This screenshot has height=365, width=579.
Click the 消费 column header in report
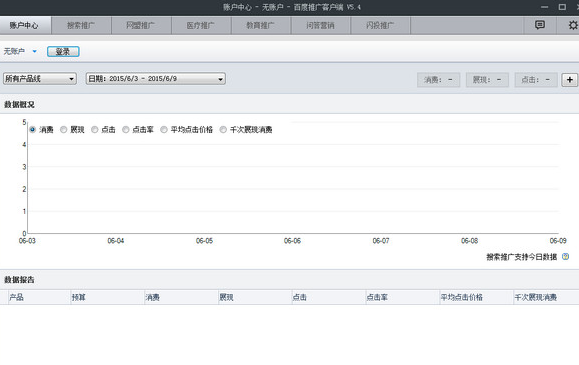pos(181,297)
